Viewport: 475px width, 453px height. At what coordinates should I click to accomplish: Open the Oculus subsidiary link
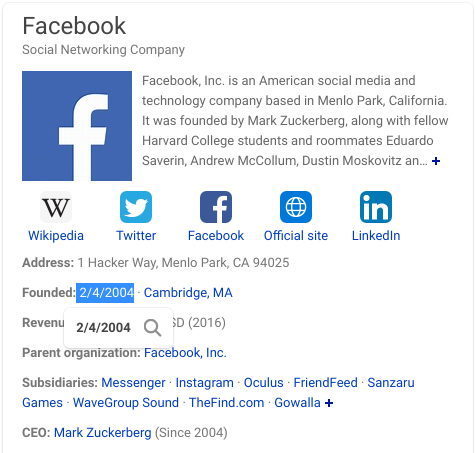[264, 383]
